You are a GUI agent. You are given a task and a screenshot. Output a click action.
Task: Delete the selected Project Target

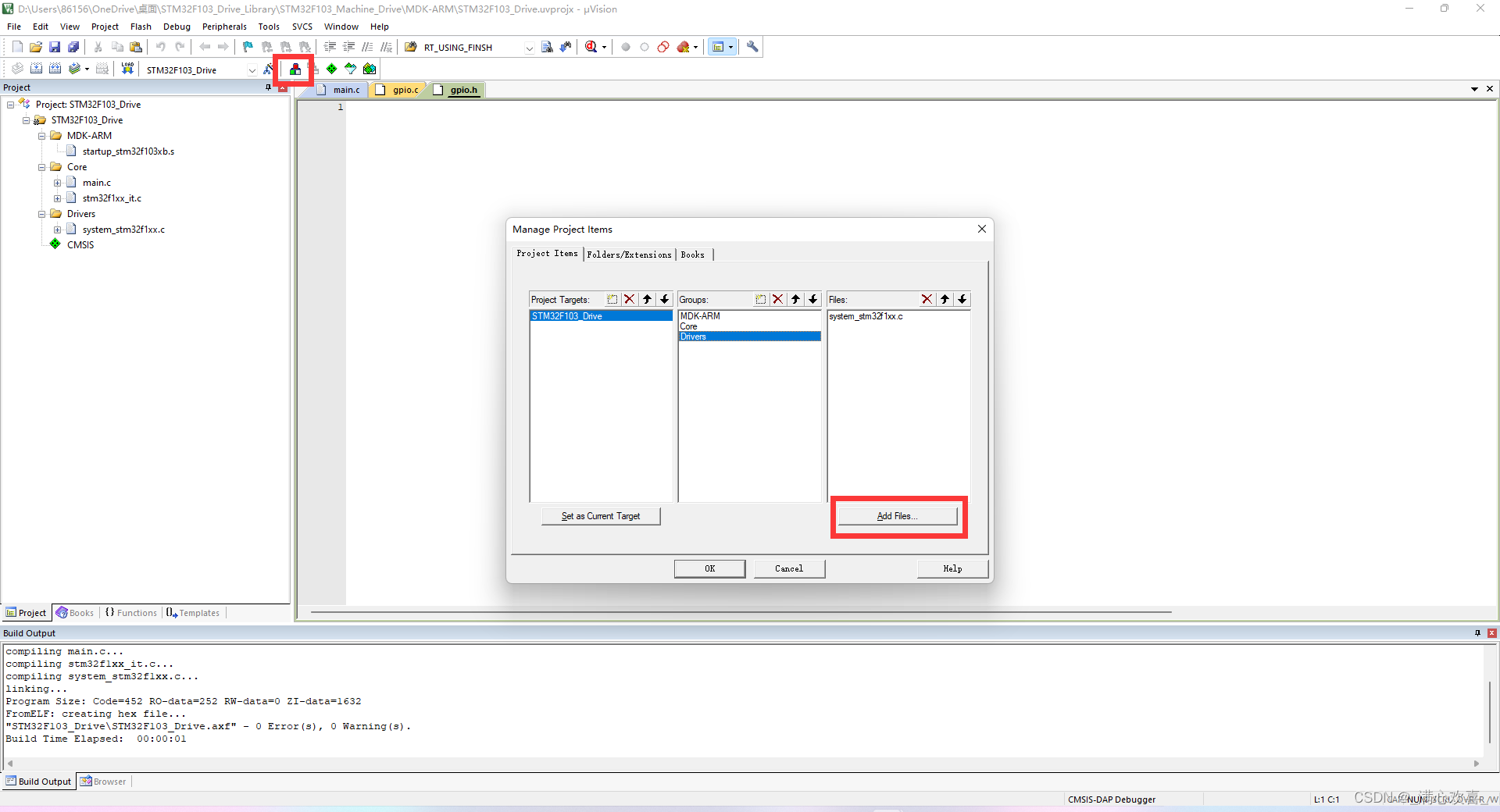point(630,299)
